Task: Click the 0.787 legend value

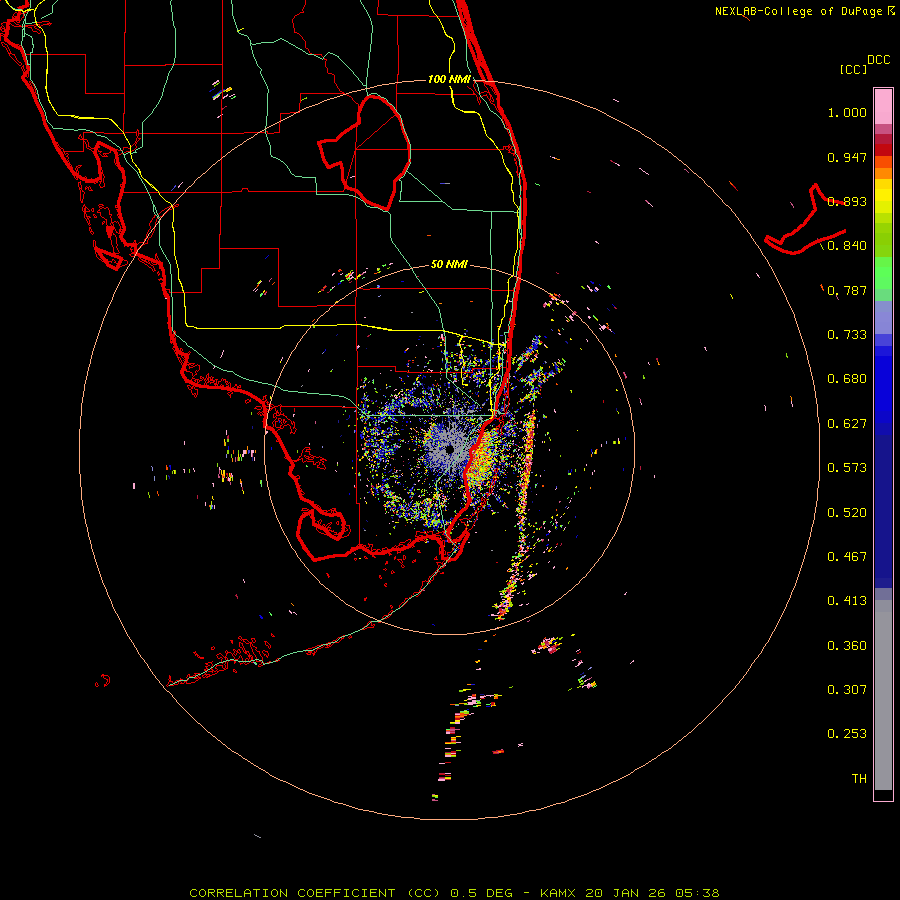Action: tap(847, 290)
